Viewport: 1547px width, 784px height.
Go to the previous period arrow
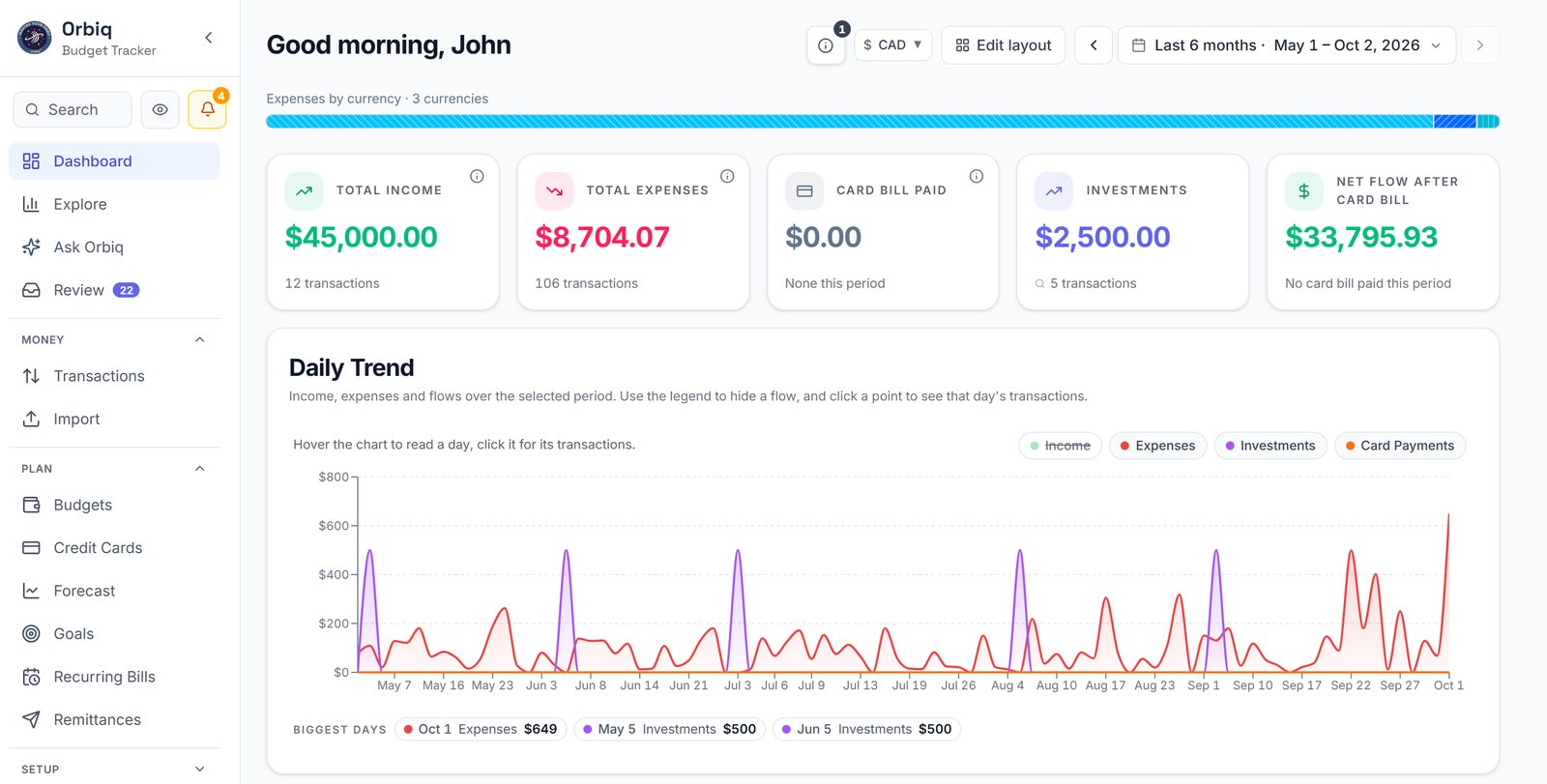pos(1094,45)
